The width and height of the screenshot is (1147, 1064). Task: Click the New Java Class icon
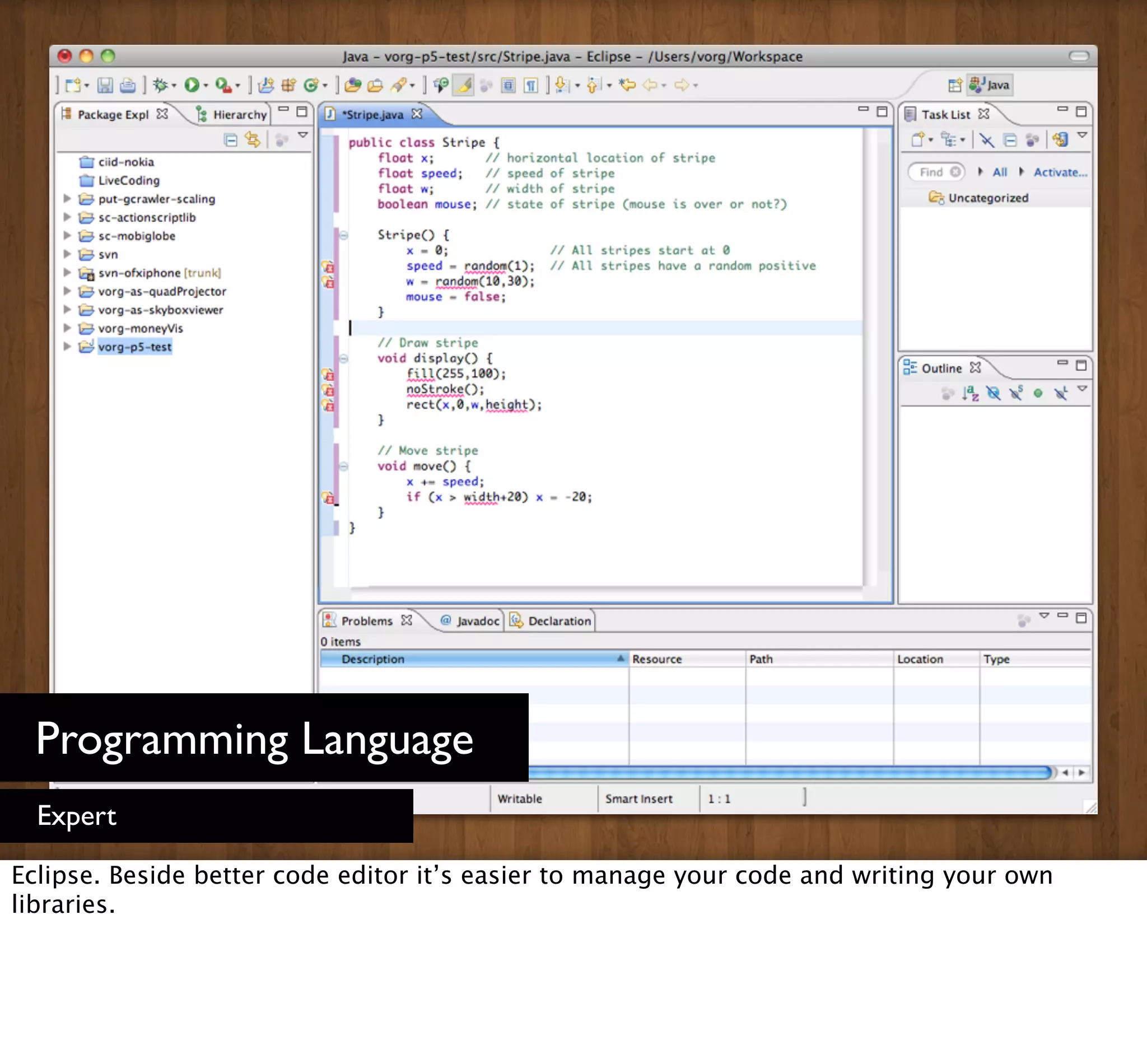pyautogui.click(x=311, y=85)
